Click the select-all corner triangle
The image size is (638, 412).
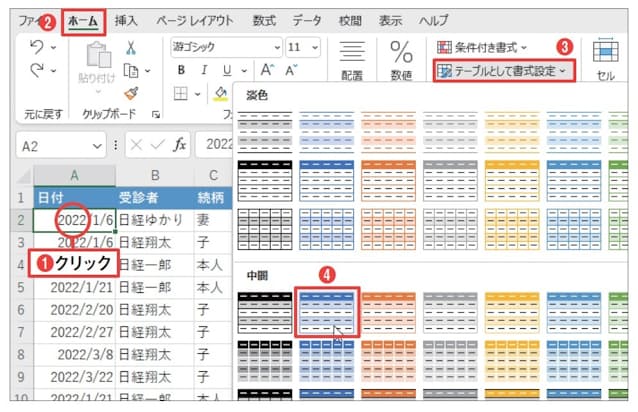(23, 176)
